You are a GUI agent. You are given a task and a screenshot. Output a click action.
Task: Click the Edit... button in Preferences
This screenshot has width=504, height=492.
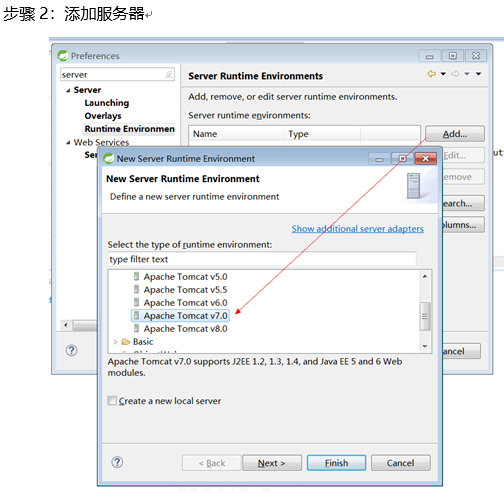pos(464,155)
